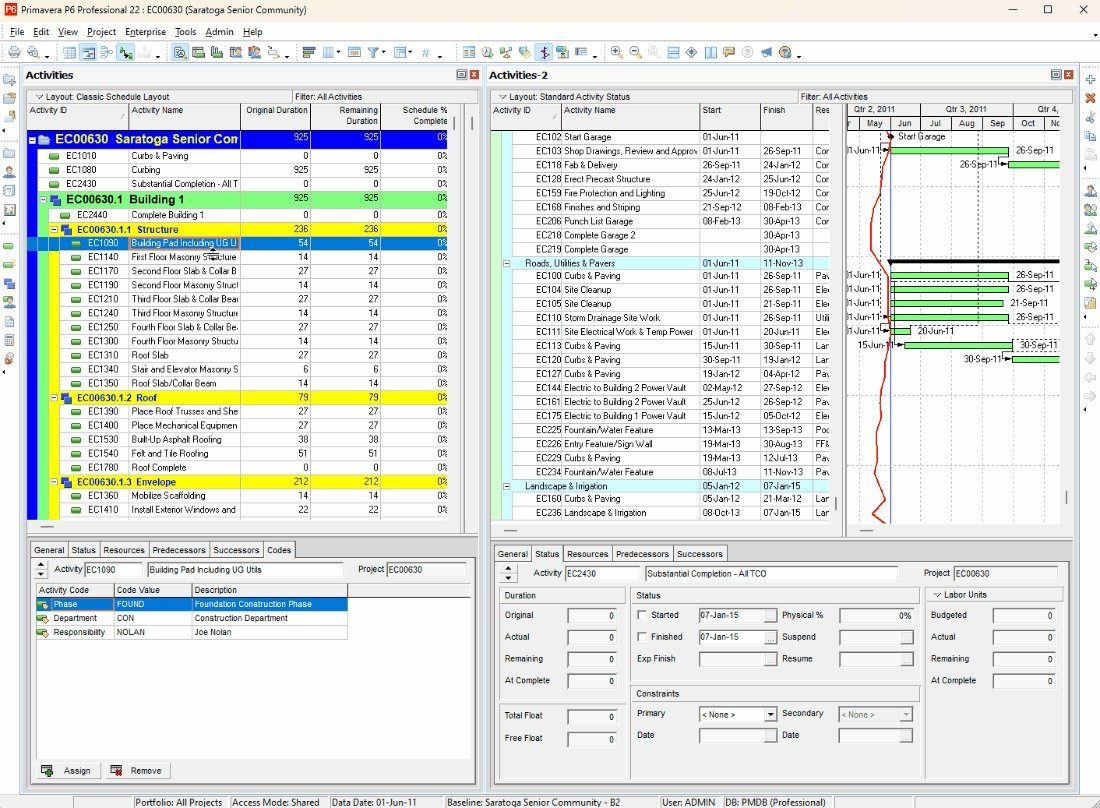The width and height of the screenshot is (1100, 808).
Task: Collapse the EC00630.1 Building 1 WBS band
Action: tap(43, 200)
